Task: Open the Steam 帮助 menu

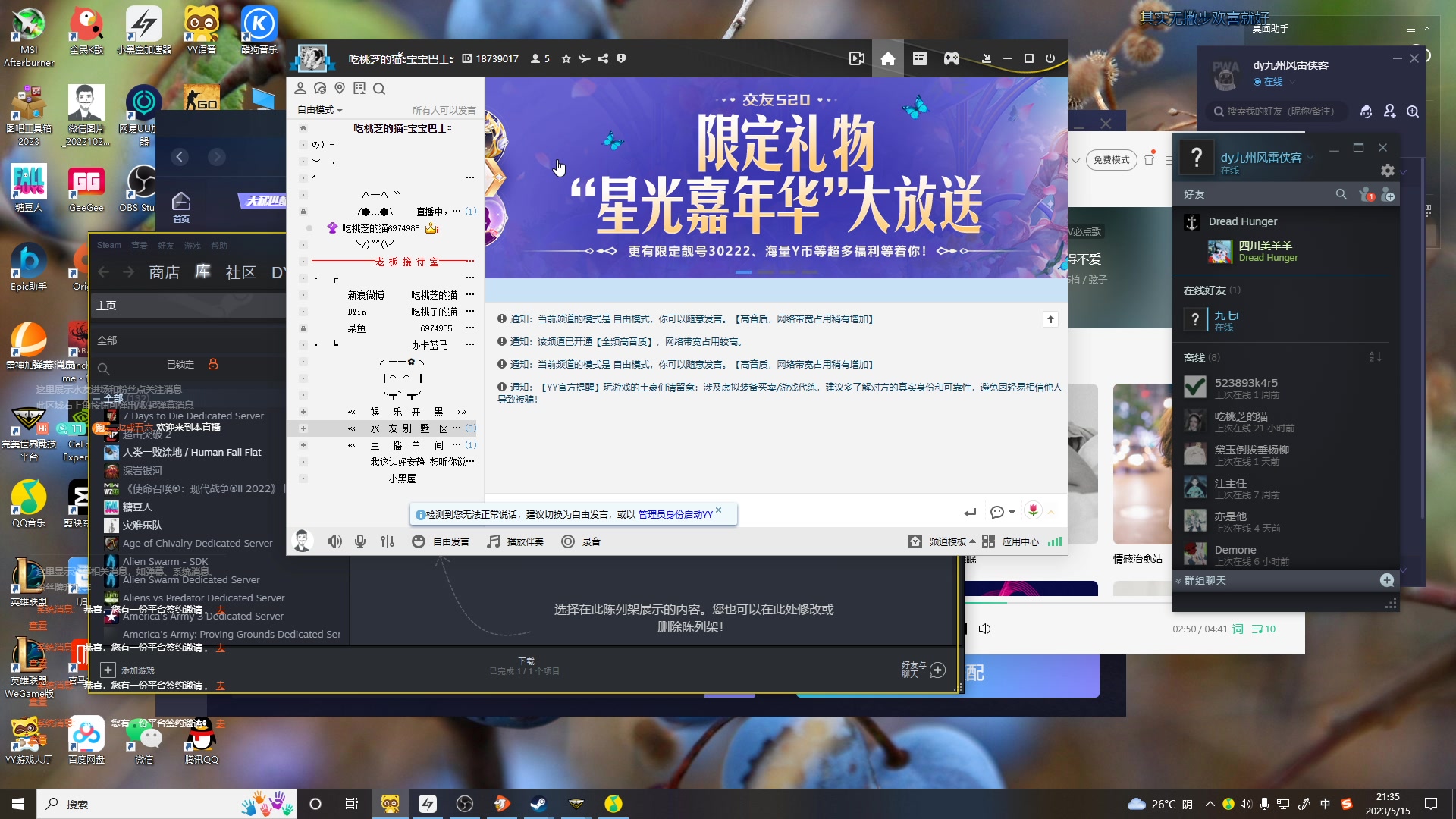Action: (x=218, y=246)
